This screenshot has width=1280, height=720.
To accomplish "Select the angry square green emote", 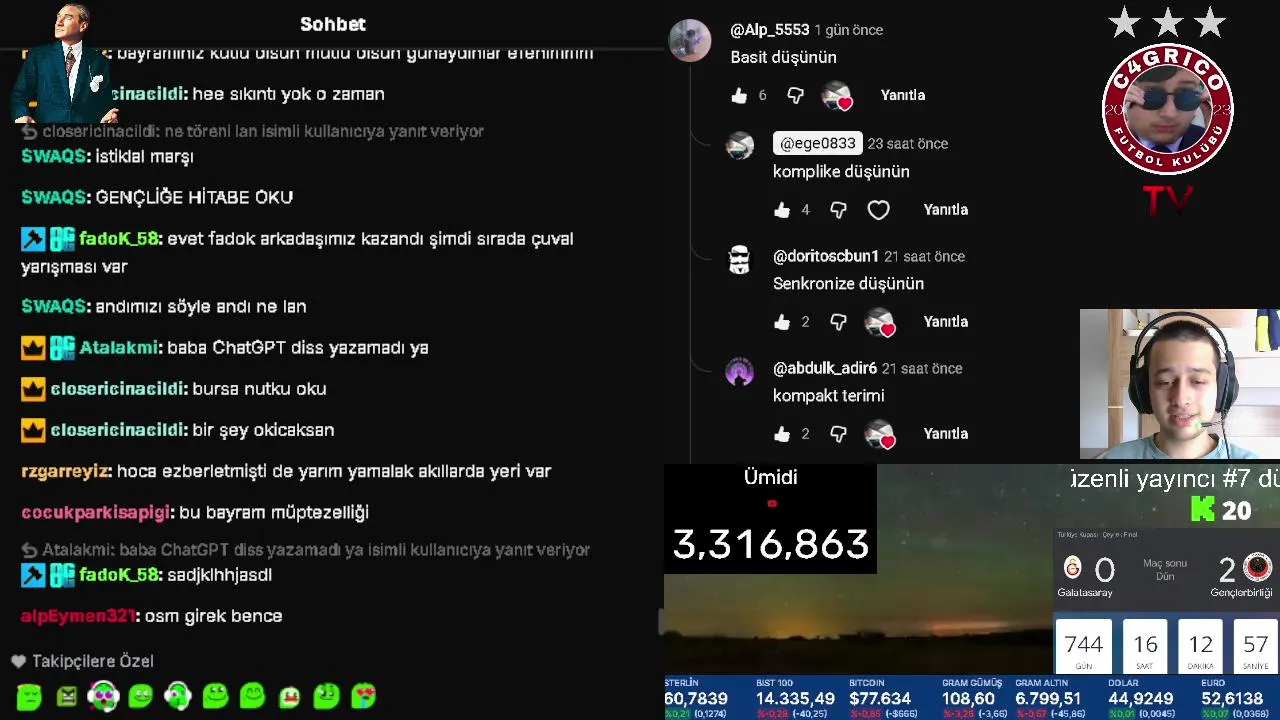I will (x=67, y=696).
